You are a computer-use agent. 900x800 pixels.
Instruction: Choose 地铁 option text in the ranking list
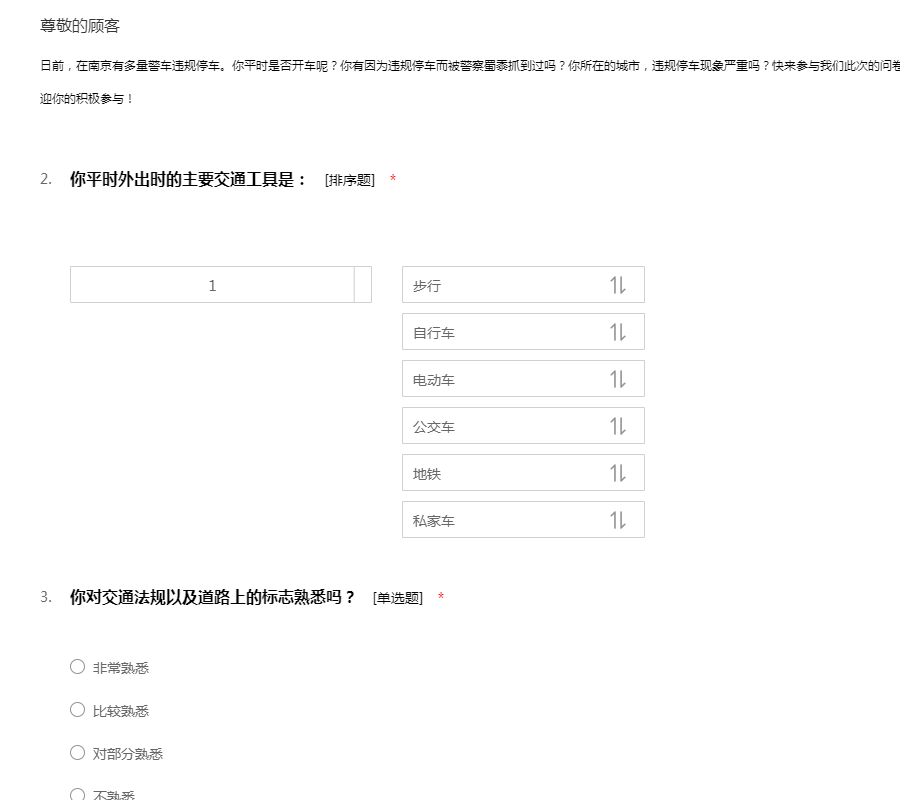[x=427, y=474]
